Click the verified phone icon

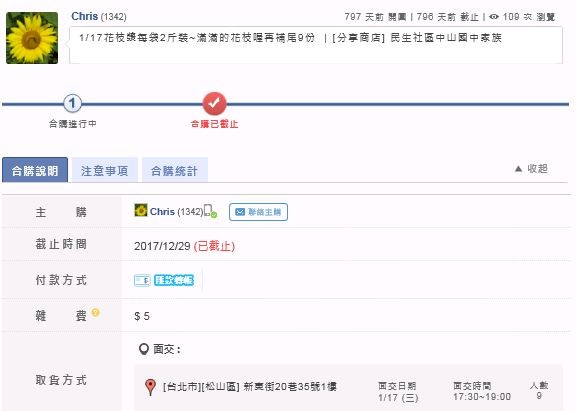(210, 211)
